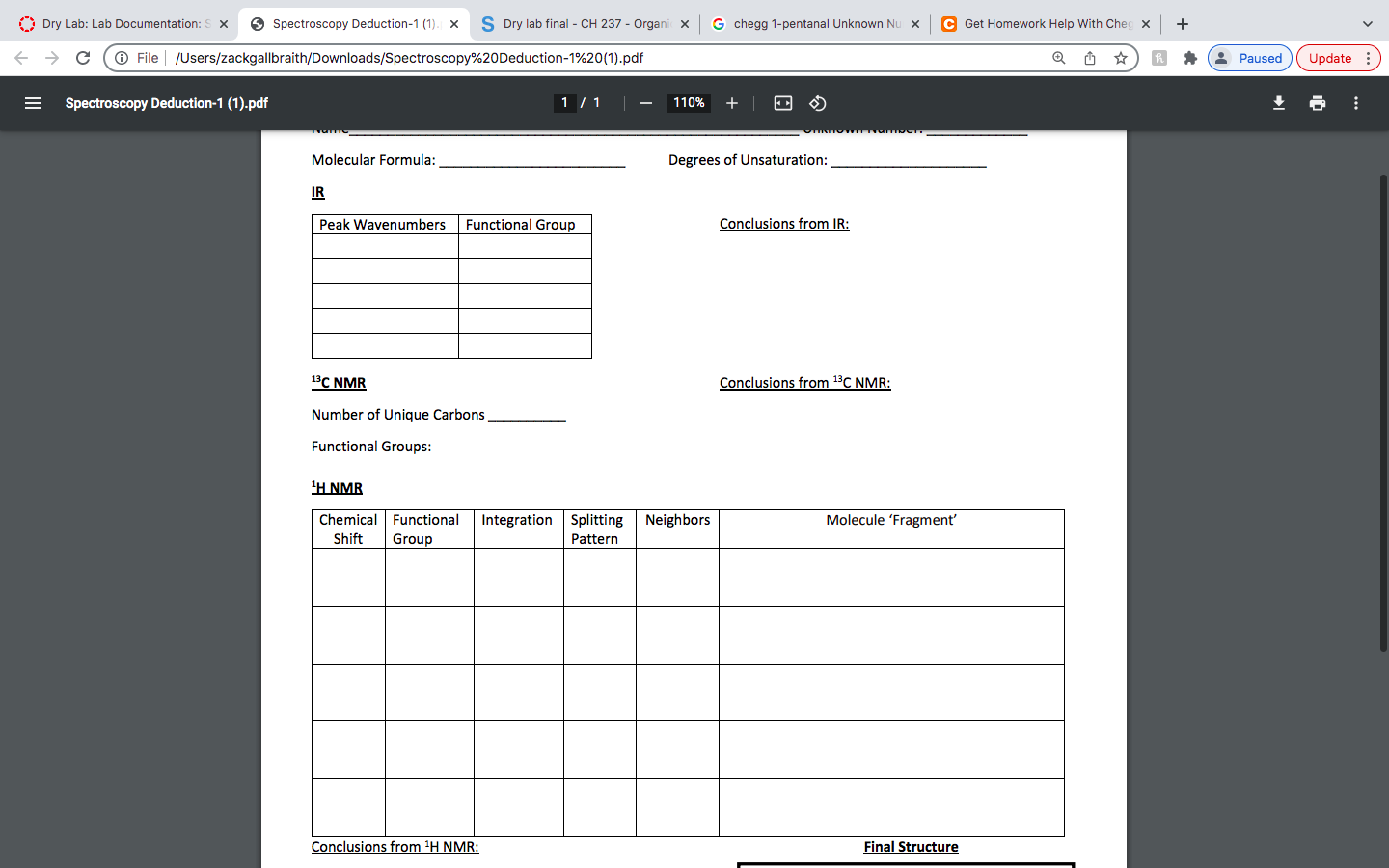Click the grey extension icon beside Extensions
Viewport: 1389px width, 868px height.
tap(1159, 58)
